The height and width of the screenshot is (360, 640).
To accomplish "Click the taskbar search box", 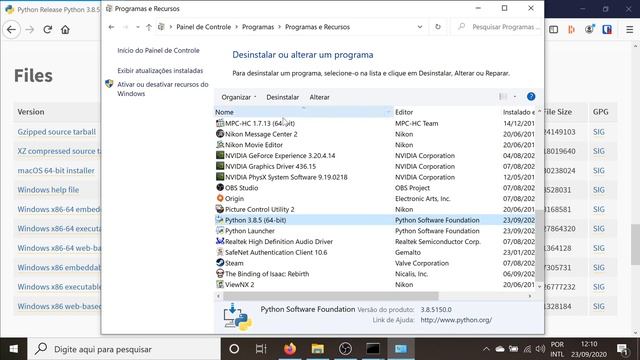I will pos(124,349).
